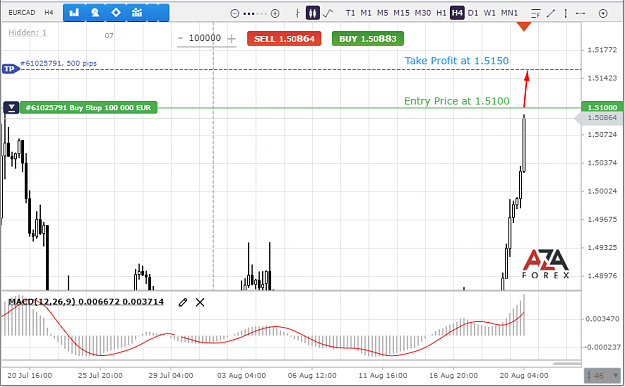Image resolution: width=625 pixels, height=387 pixels.
Task: Click the H4 label beside EURCAD
Action: [49, 13]
